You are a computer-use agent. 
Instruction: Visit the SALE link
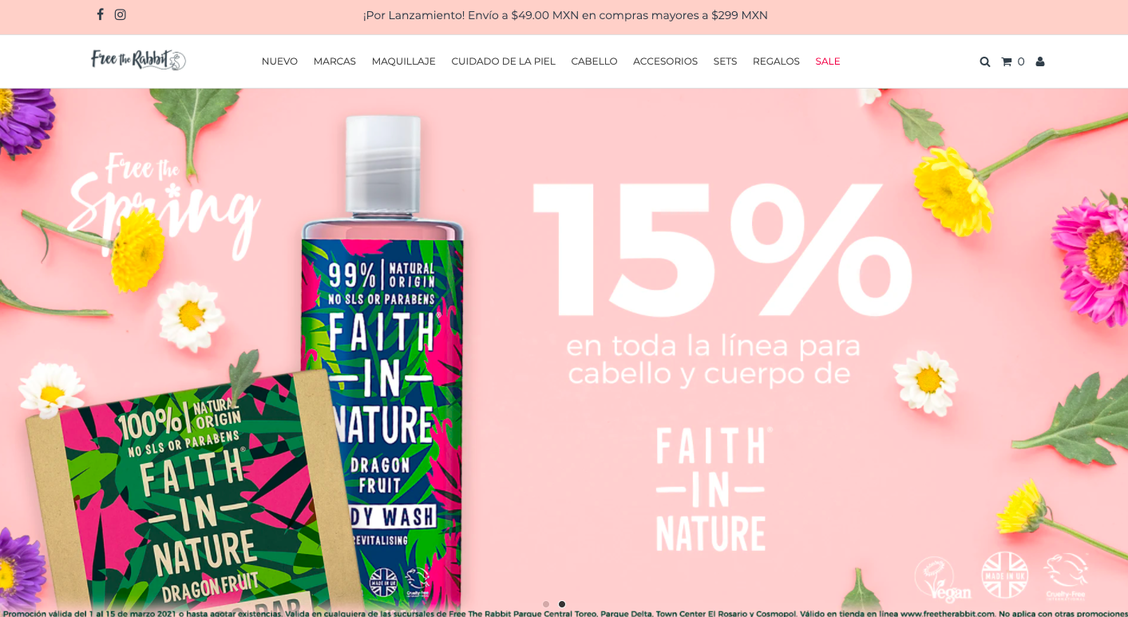827,62
